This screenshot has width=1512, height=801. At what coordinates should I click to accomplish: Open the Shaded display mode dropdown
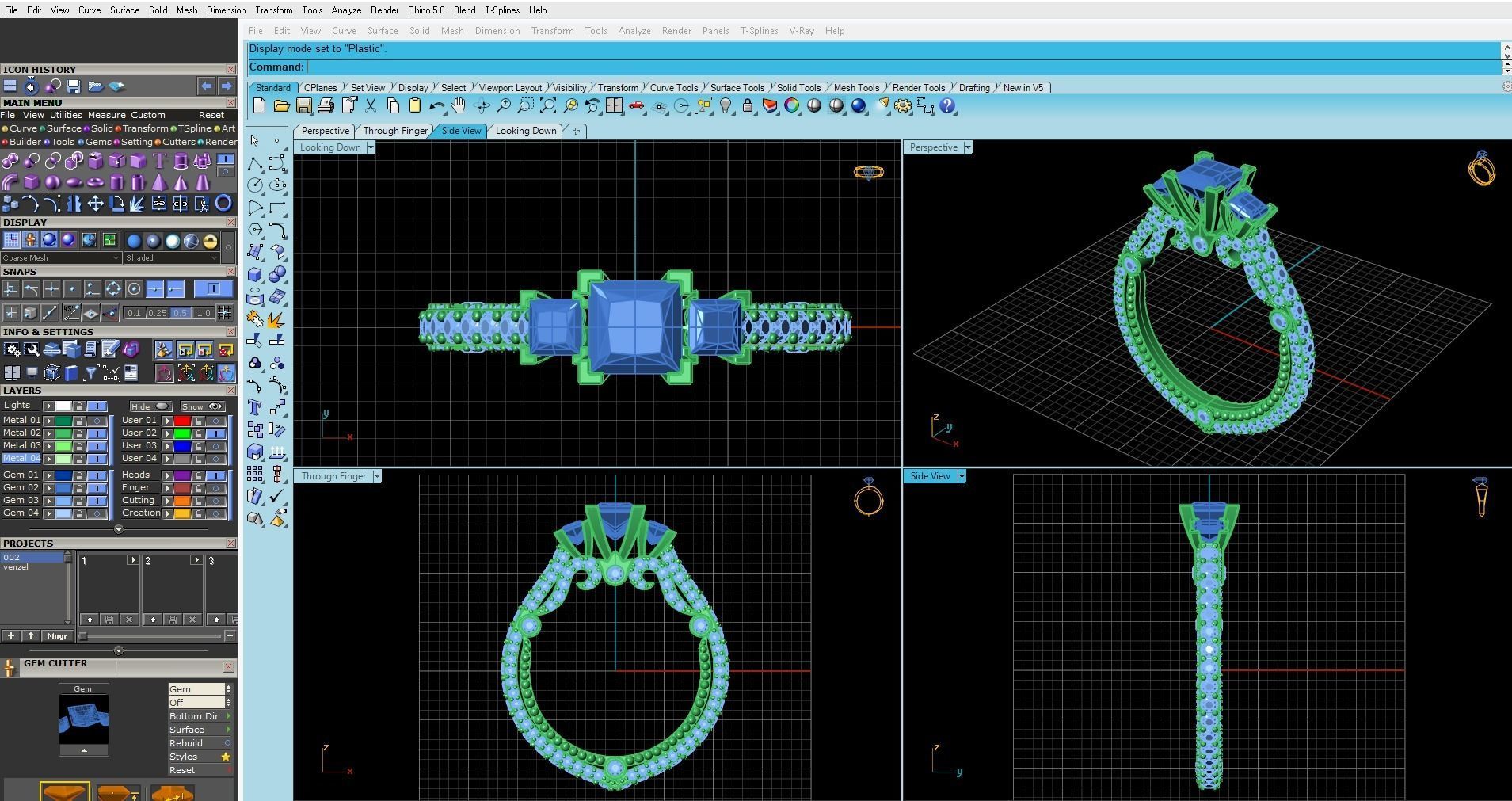171,257
